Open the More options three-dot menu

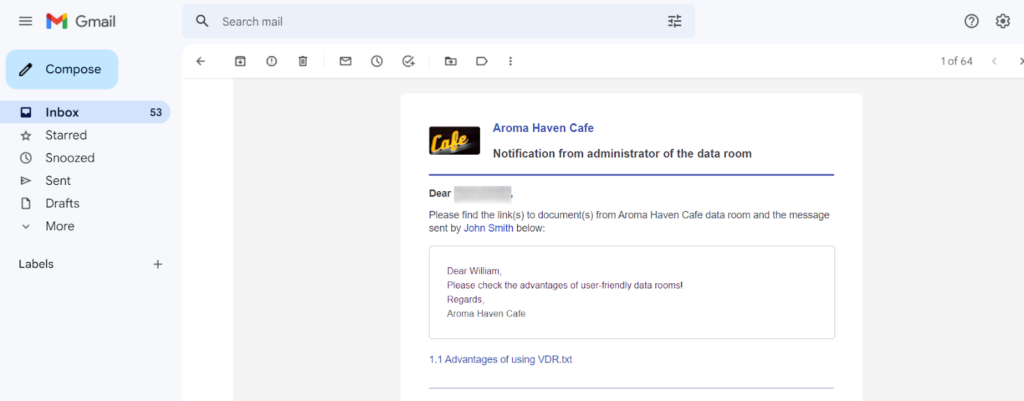[510, 61]
